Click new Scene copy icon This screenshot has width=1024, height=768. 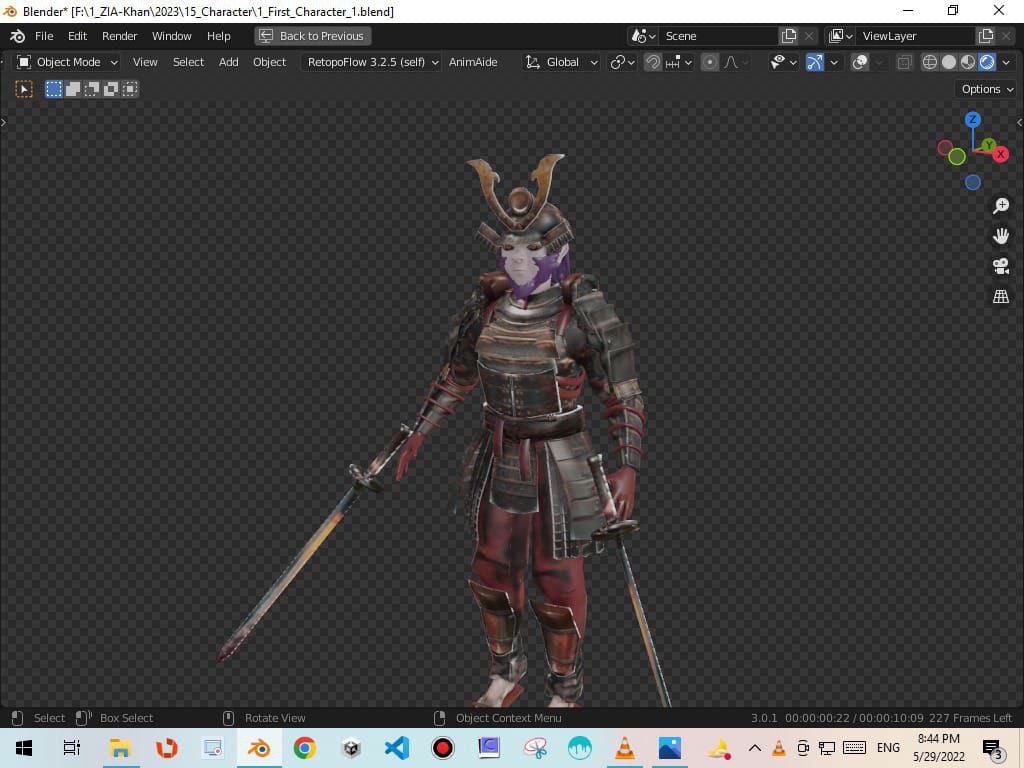coord(789,36)
